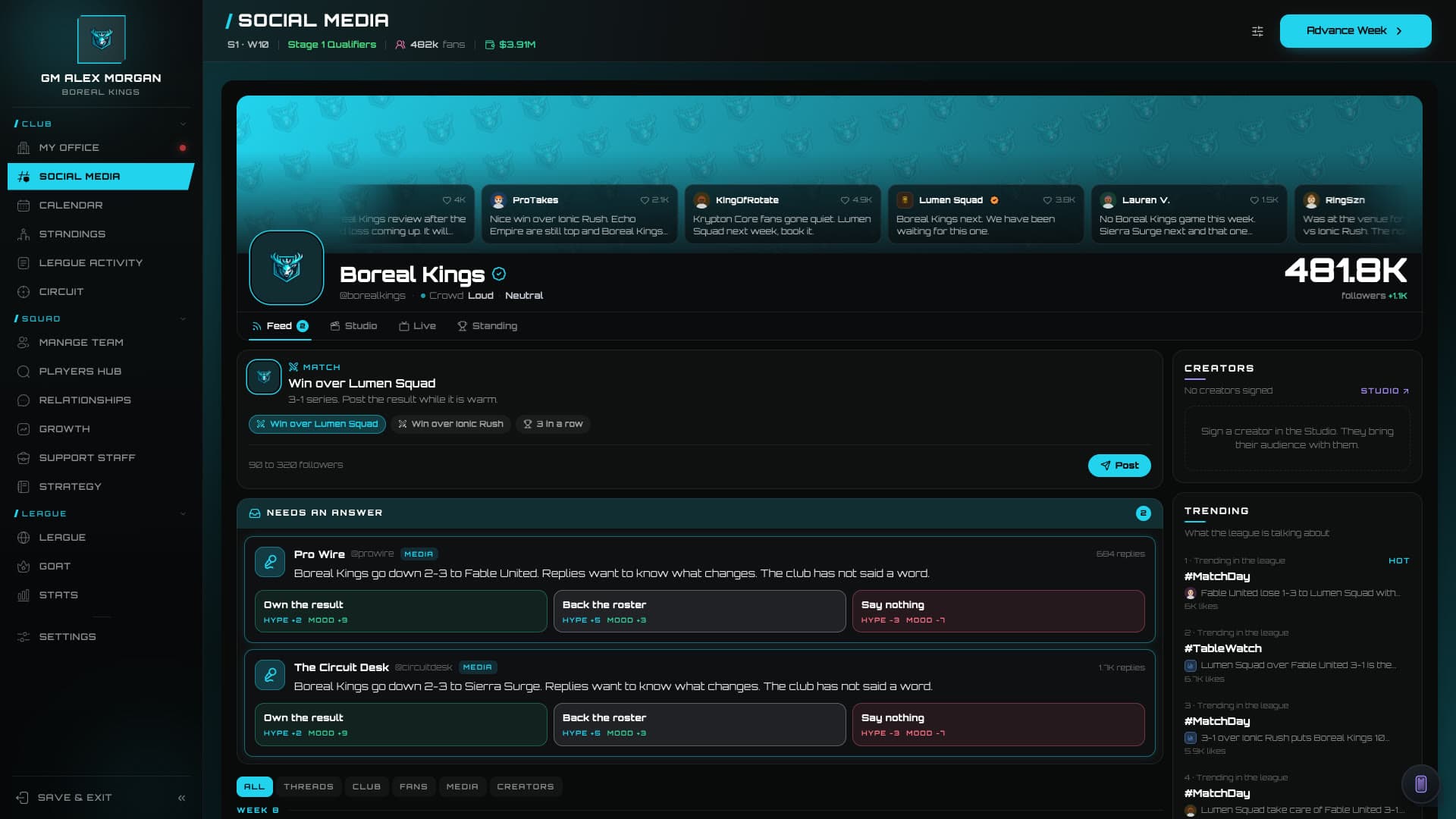Open Support Staff in the sidebar

pyautogui.click(x=101, y=458)
